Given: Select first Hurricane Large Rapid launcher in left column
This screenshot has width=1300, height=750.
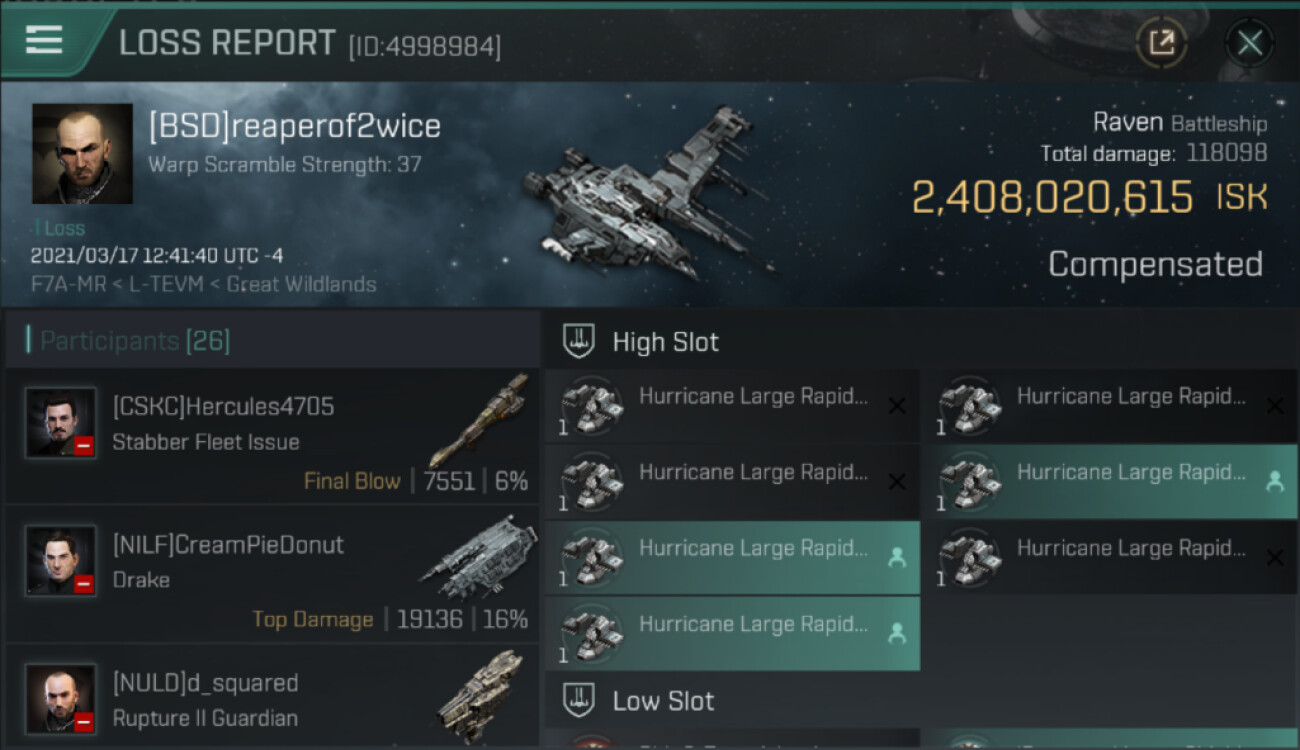Looking at the screenshot, I should [x=731, y=406].
